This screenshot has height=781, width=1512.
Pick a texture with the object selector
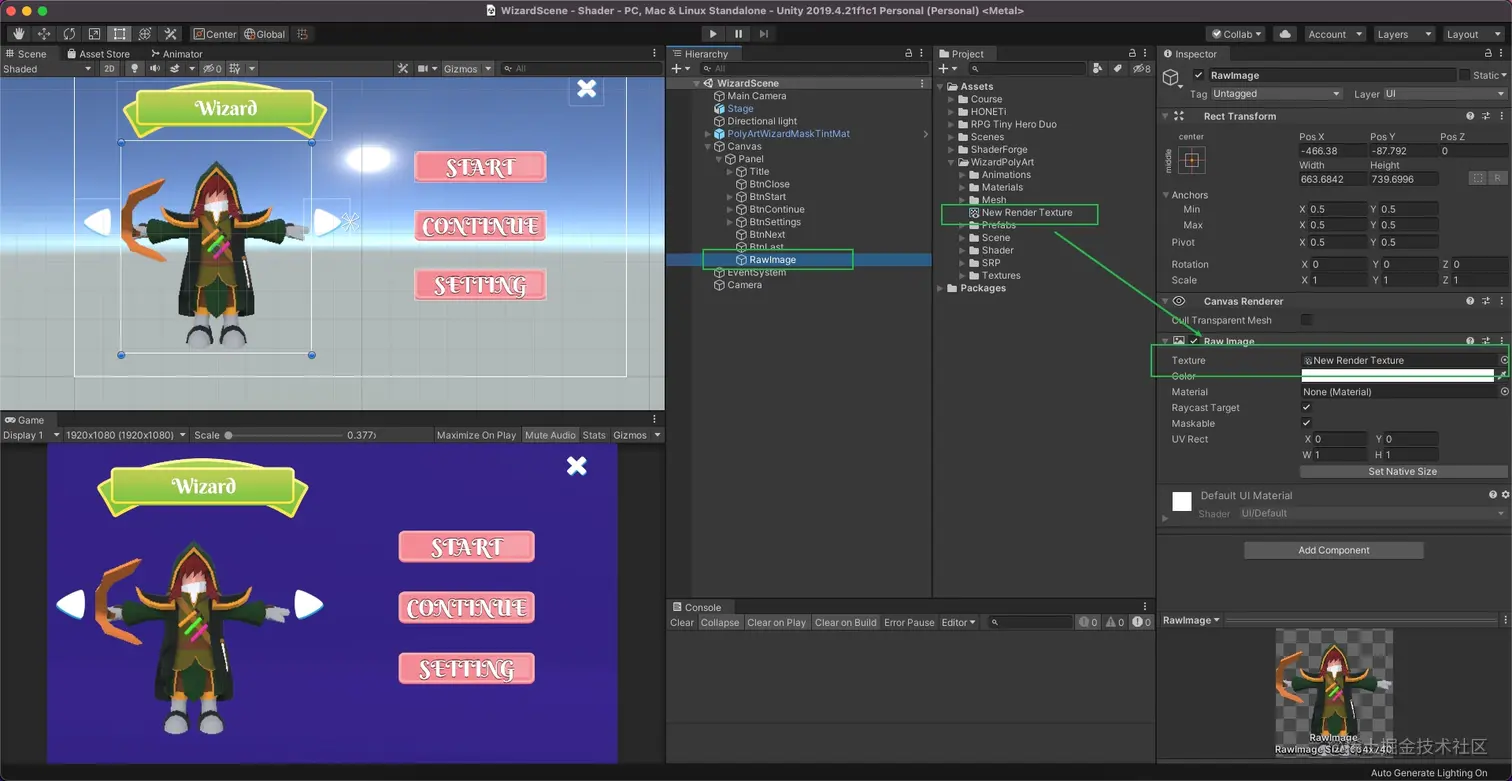click(x=1504, y=360)
